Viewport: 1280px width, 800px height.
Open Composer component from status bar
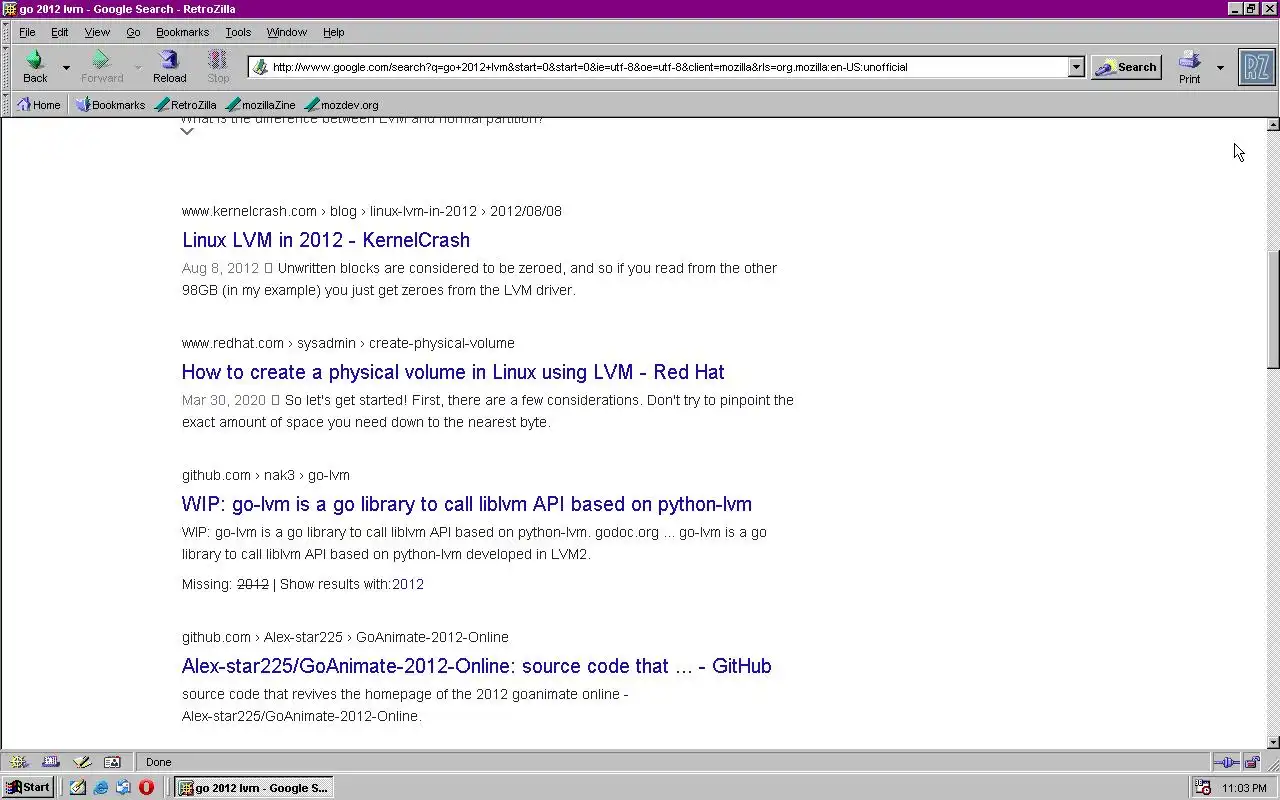[x=81, y=762]
